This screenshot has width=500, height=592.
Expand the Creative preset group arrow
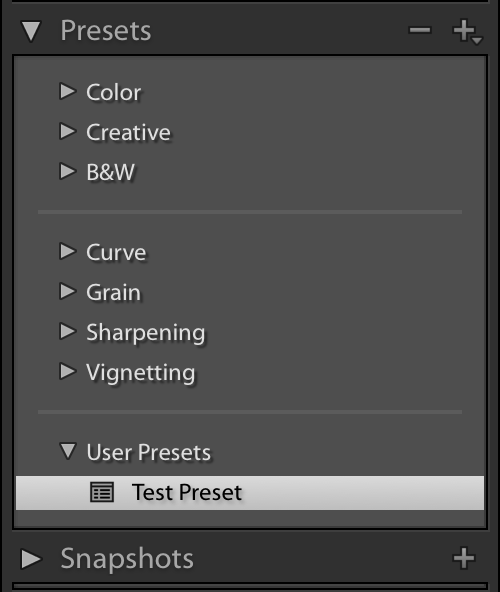[x=68, y=131]
